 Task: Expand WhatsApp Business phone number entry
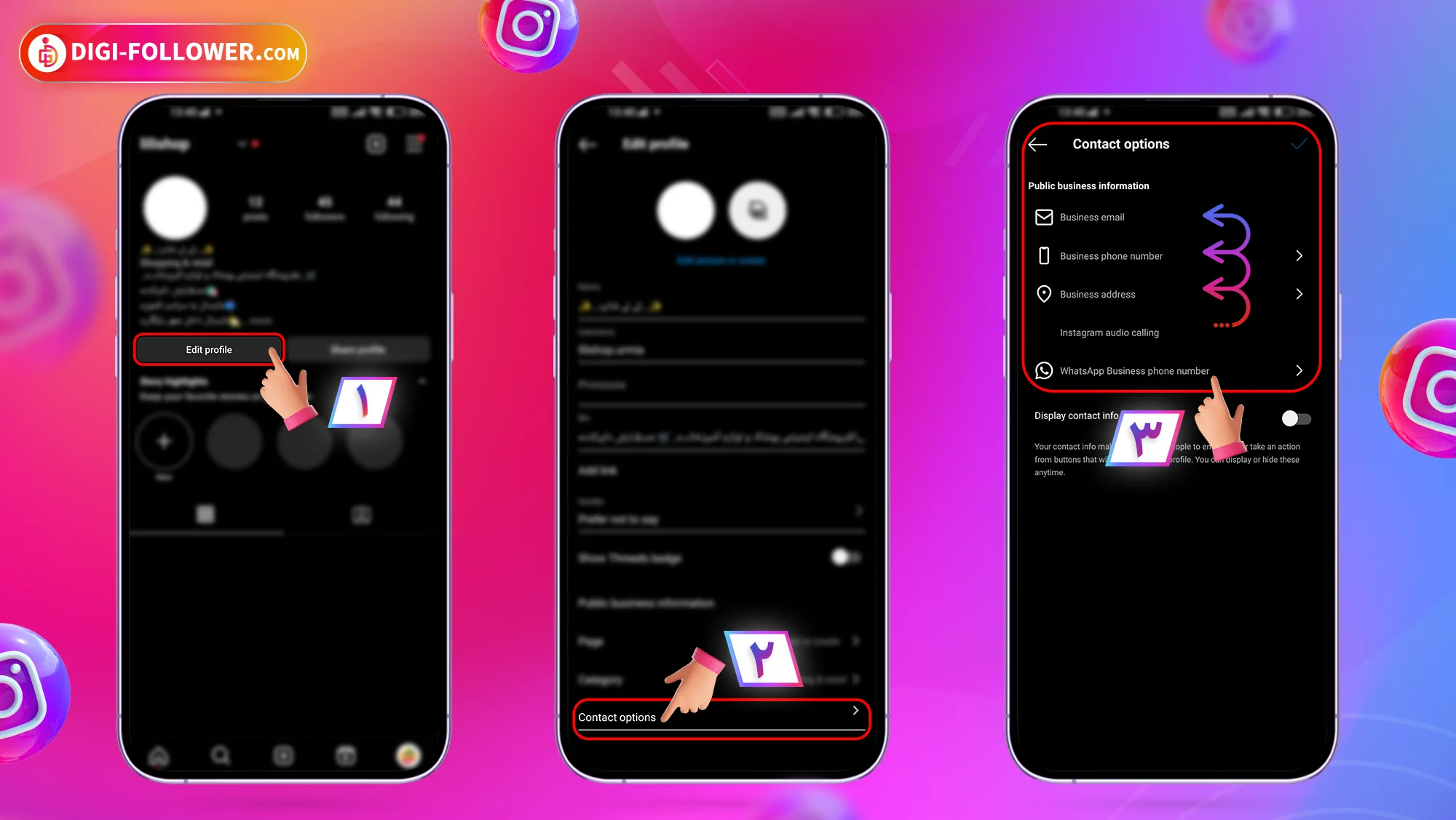coord(1298,370)
